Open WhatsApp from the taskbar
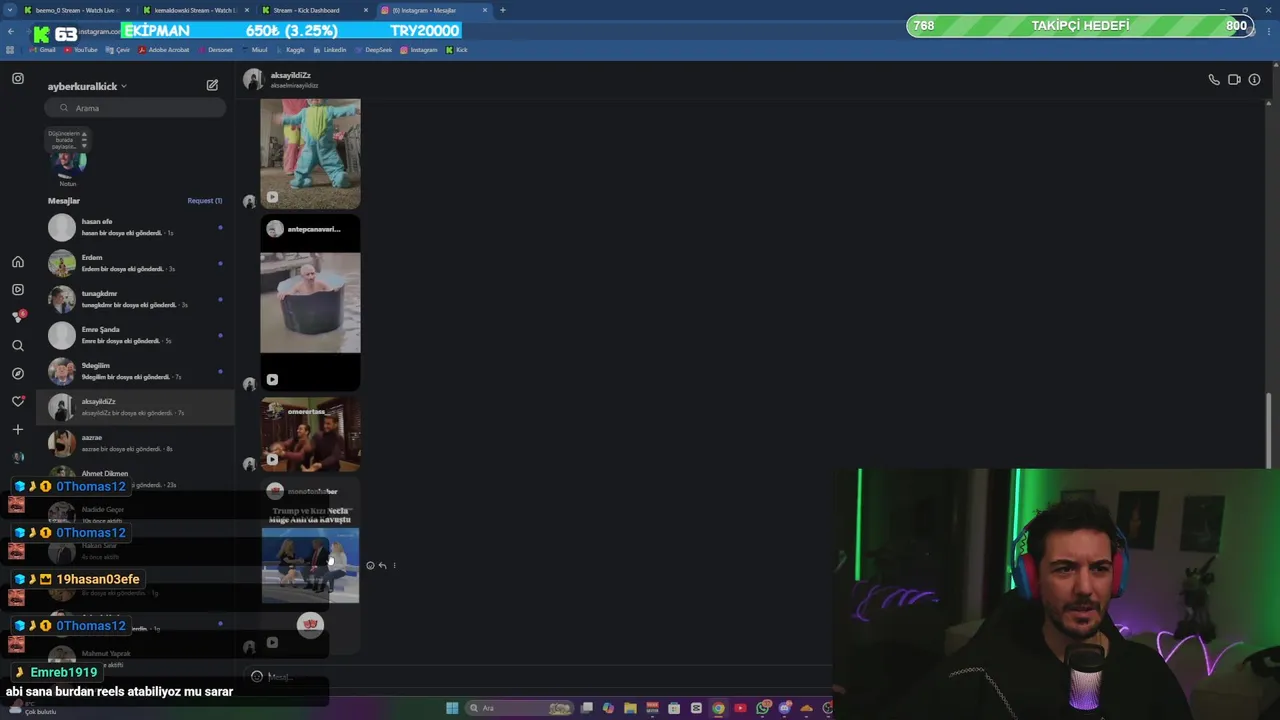 763,708
